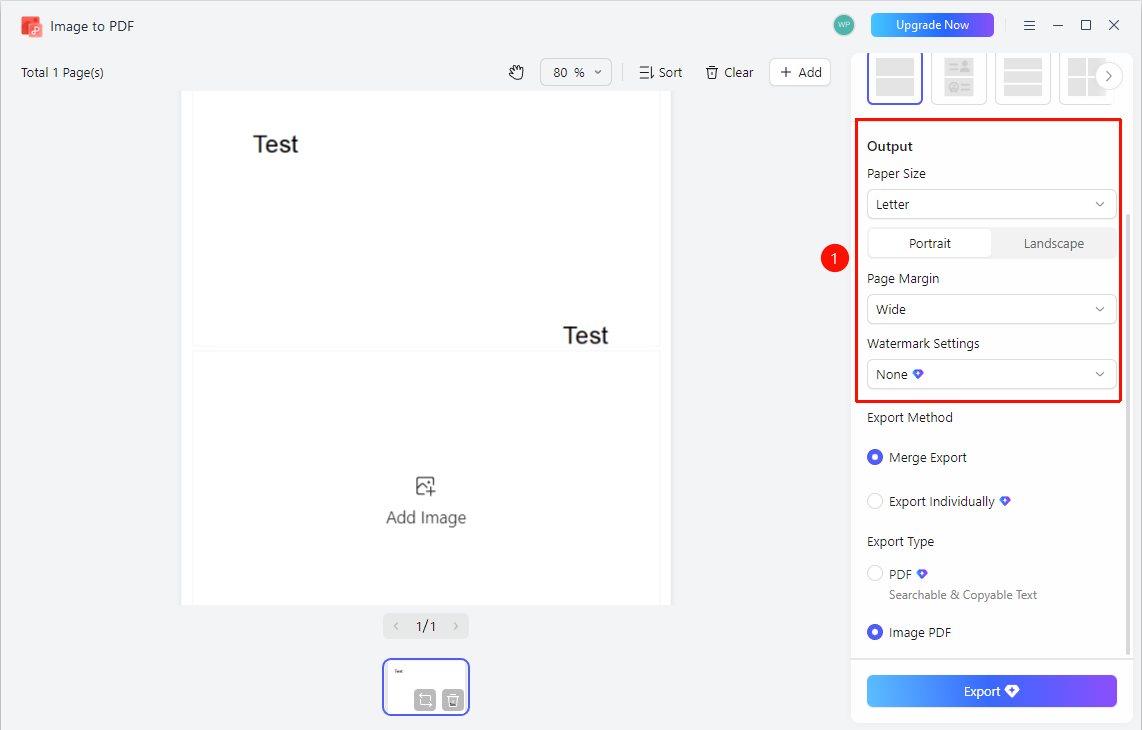
Task: Click the Export button
Action: 991,691
